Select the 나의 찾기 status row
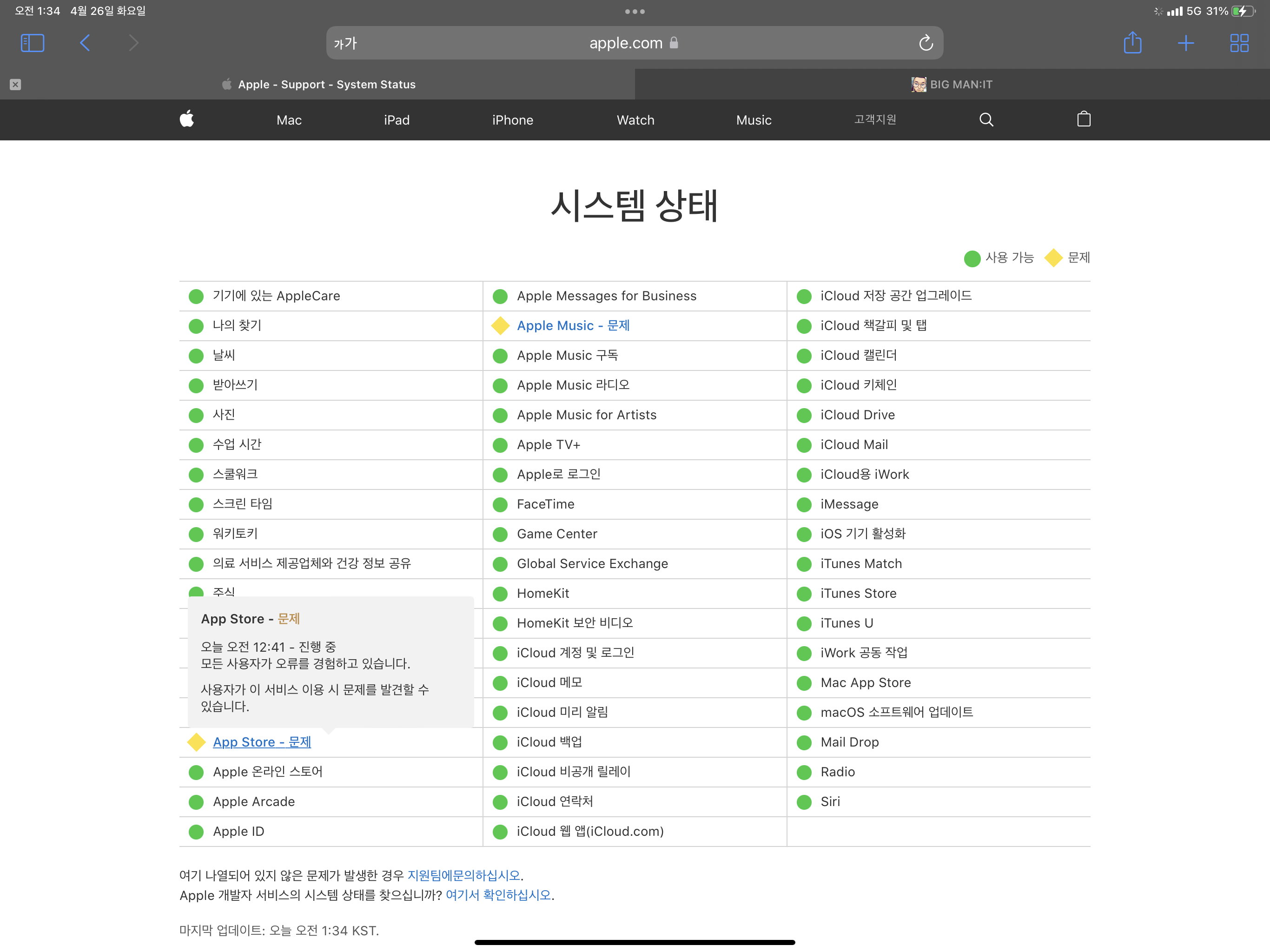 (x=331, y=325)
